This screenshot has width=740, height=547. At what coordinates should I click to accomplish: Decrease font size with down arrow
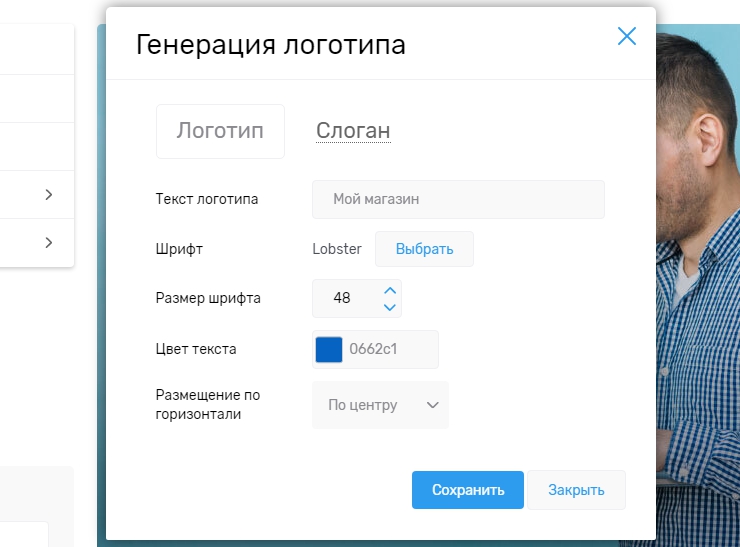pos(390,307)
